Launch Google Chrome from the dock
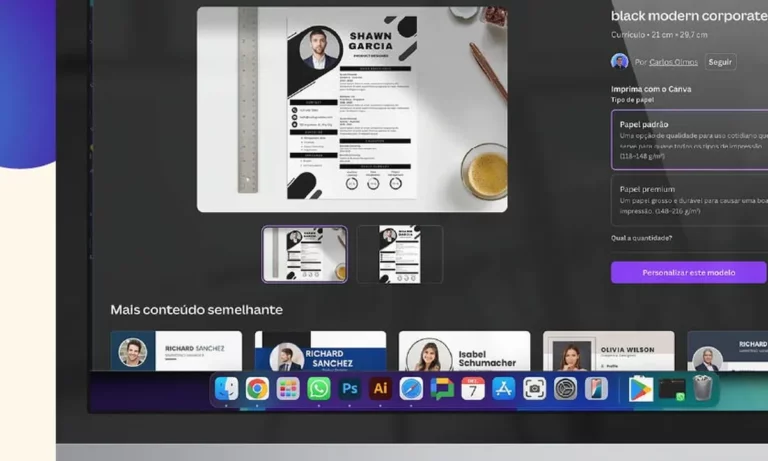 pos(257,389)
